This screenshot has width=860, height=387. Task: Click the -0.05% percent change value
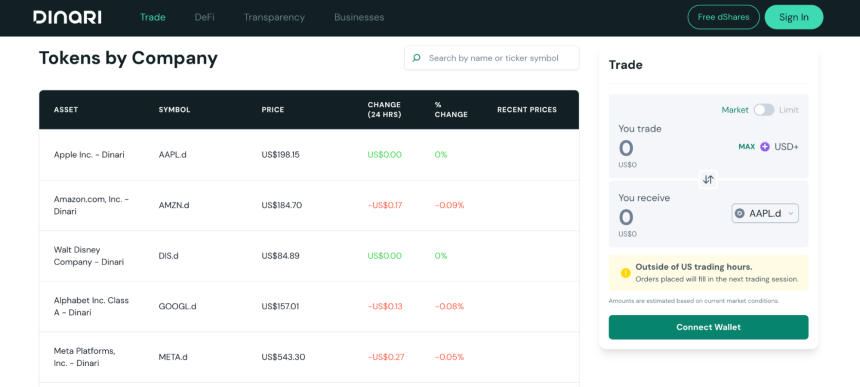coord(450,357)
